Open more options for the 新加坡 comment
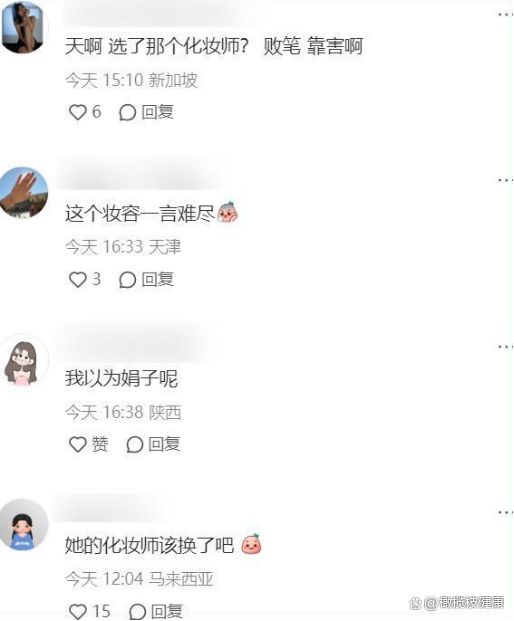The height and width of the screenshot is (621, 514). click(x=505, y=14)
